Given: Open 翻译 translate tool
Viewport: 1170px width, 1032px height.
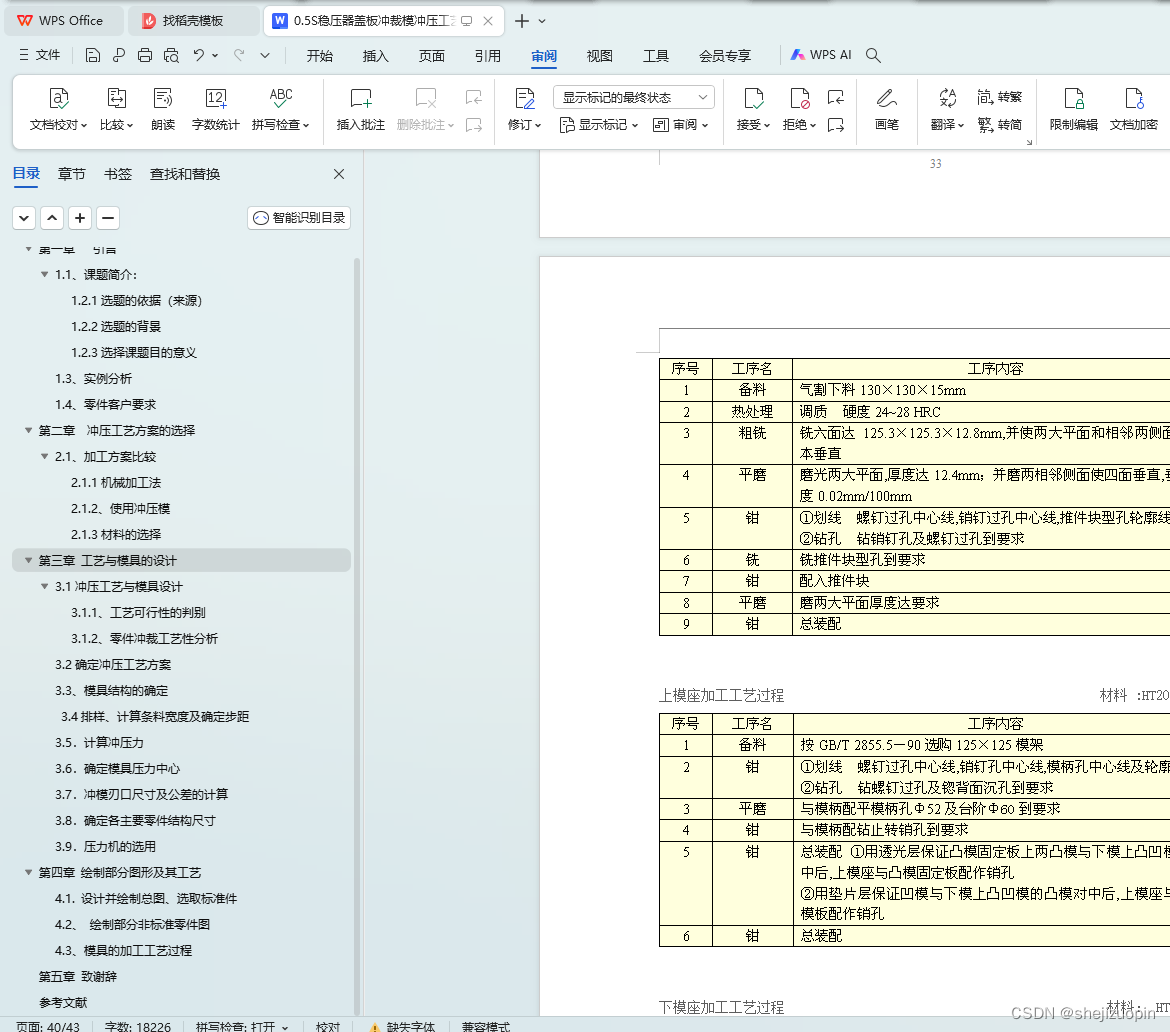Looking at the screenshot, I should pos(948,109).
